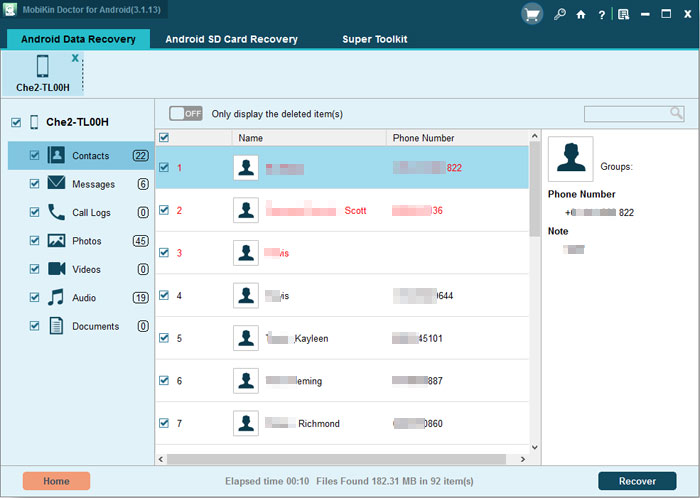Click vertical scrollbar up arrow

[x=535, y=136]
